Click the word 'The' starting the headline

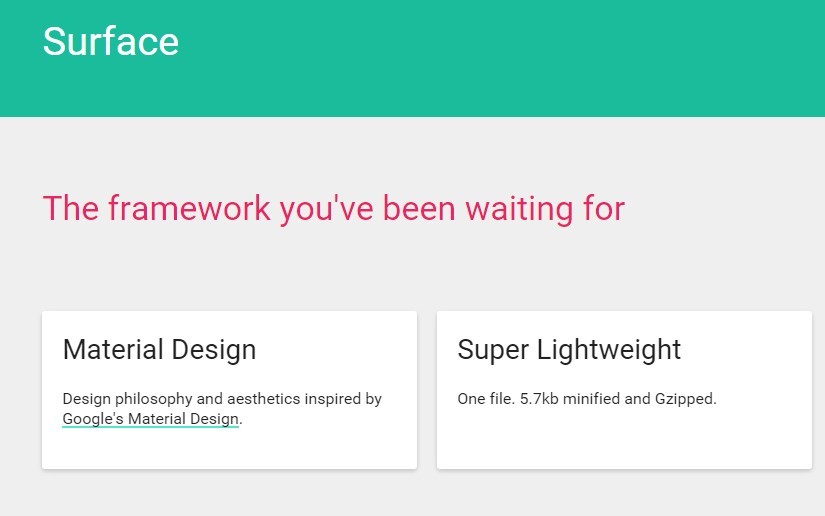[x=71, y=209]
